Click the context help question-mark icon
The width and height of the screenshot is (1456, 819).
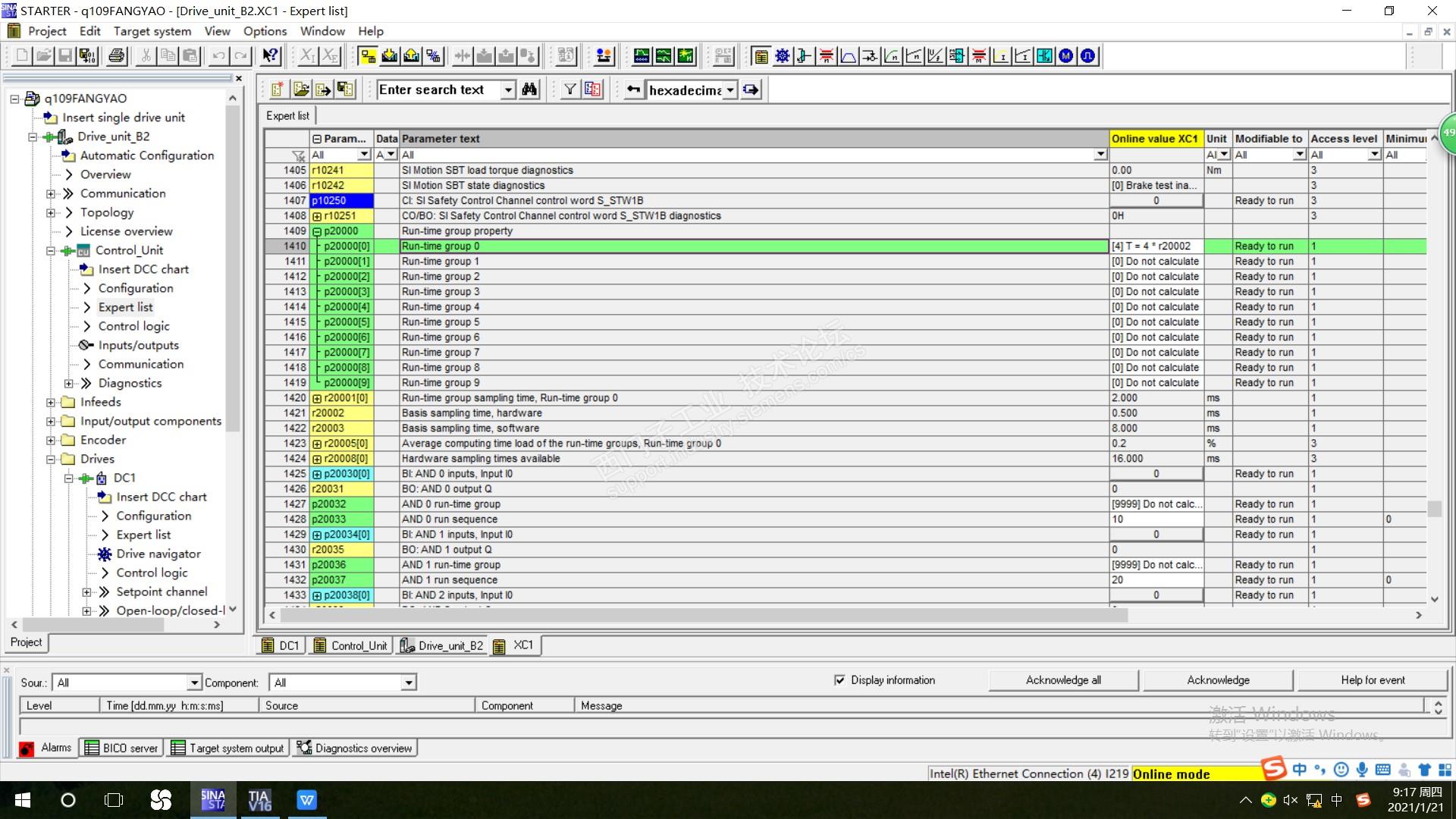pyautogui.click(x=270, y=55)
